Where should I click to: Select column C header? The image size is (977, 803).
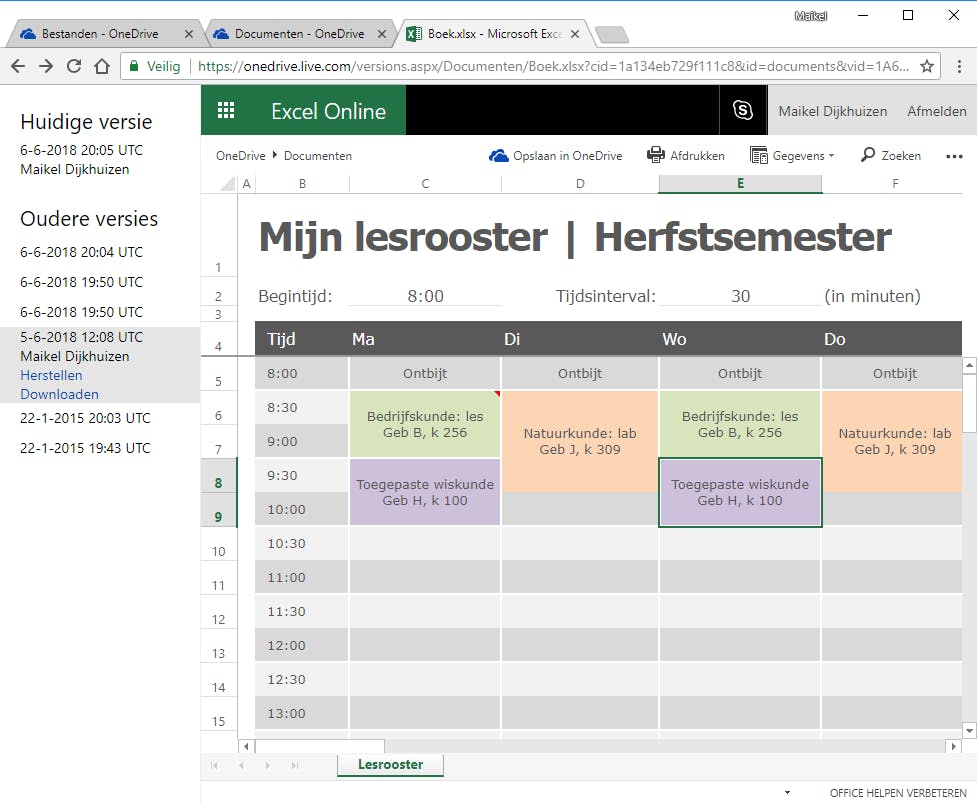pyautogui.click(x=425, y=183)
